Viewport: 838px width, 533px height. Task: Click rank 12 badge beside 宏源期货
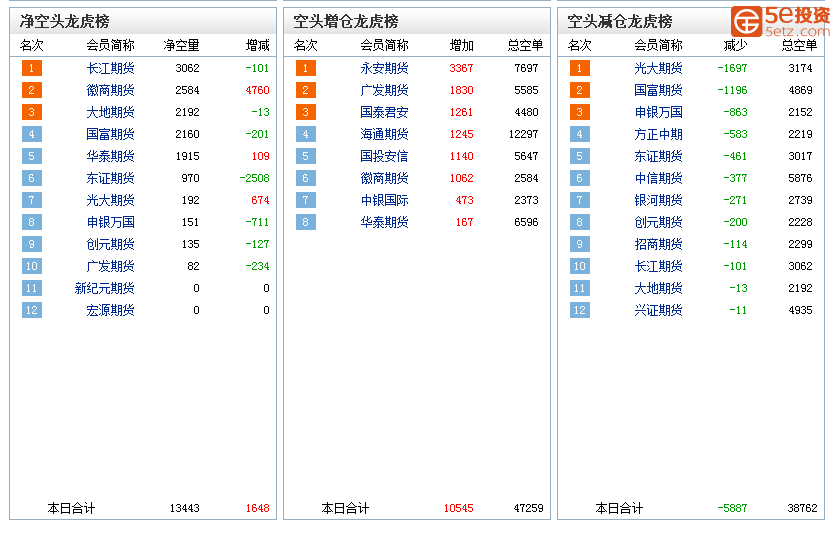click(32, 310)
